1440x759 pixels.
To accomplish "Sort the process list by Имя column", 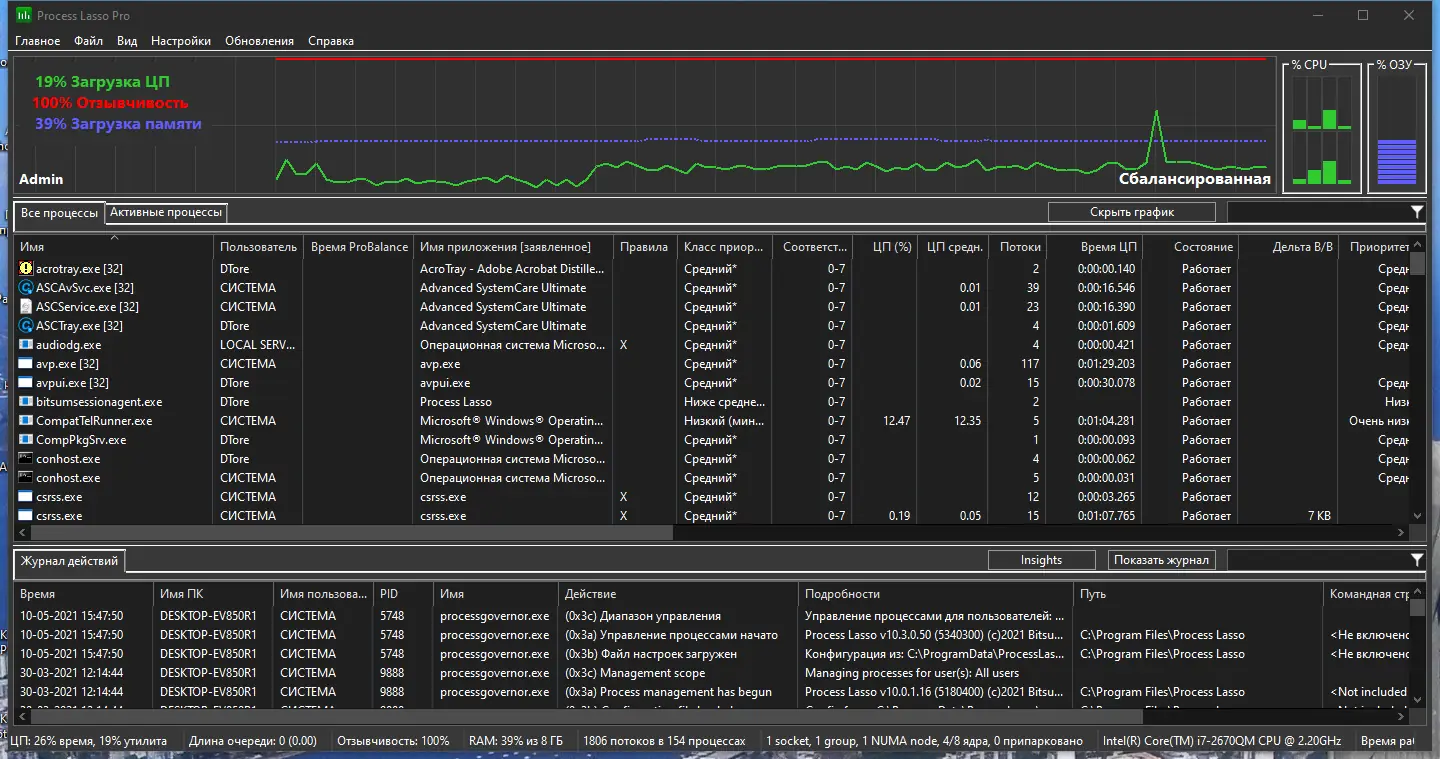I will (32, 247).
